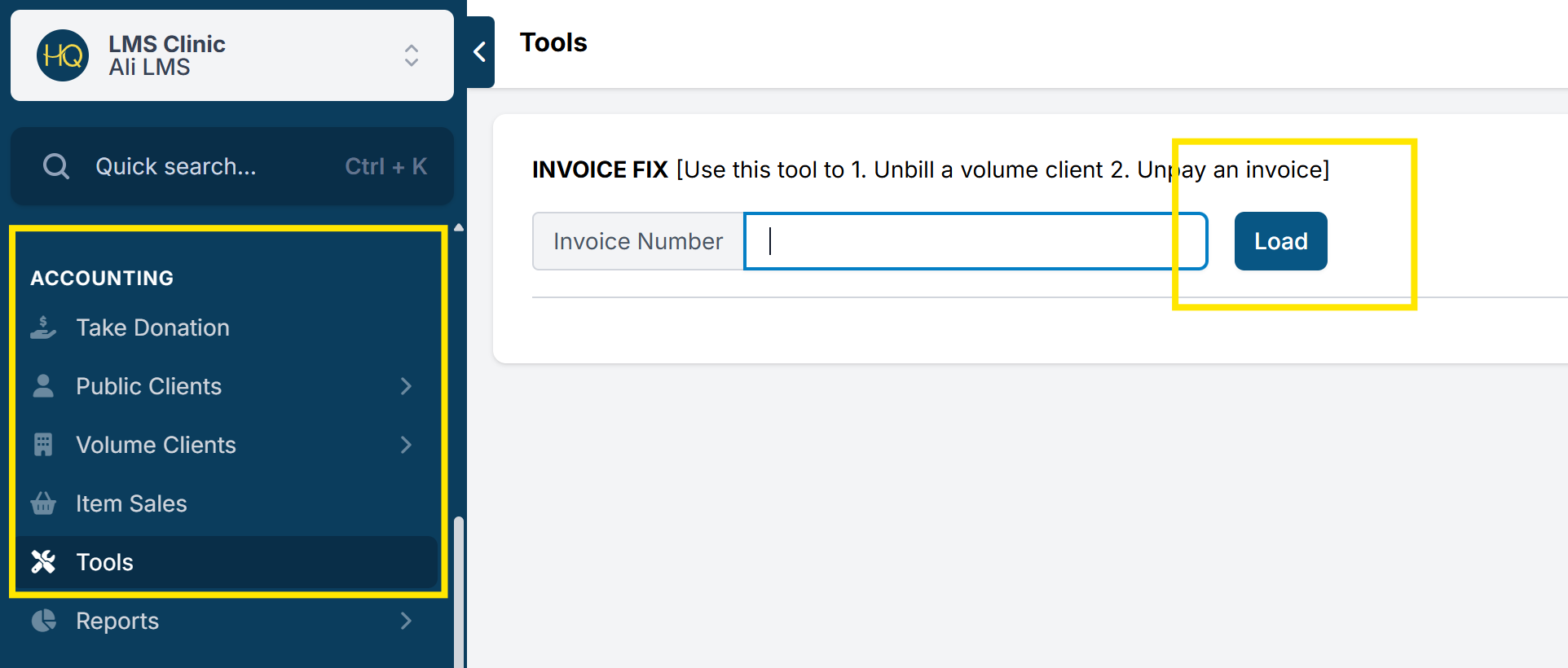Viewport: 1568px width, 668px height.
Task: Click the Volume Clients building icon
Action: pyautogui.click(x=43, y=445)
